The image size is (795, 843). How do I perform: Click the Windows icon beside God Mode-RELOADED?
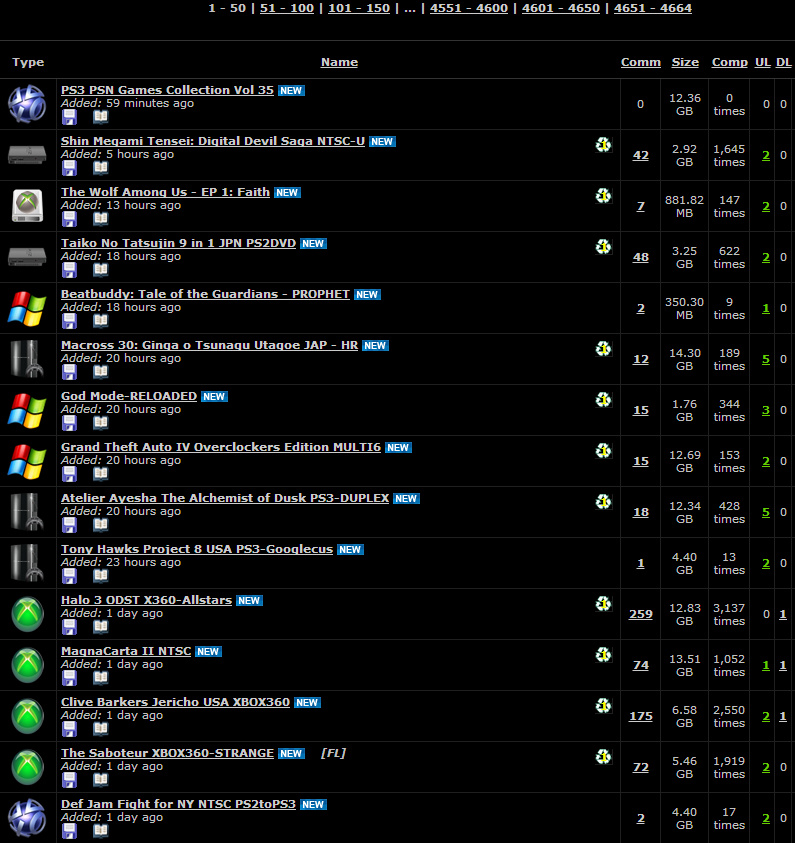[27, 410]
